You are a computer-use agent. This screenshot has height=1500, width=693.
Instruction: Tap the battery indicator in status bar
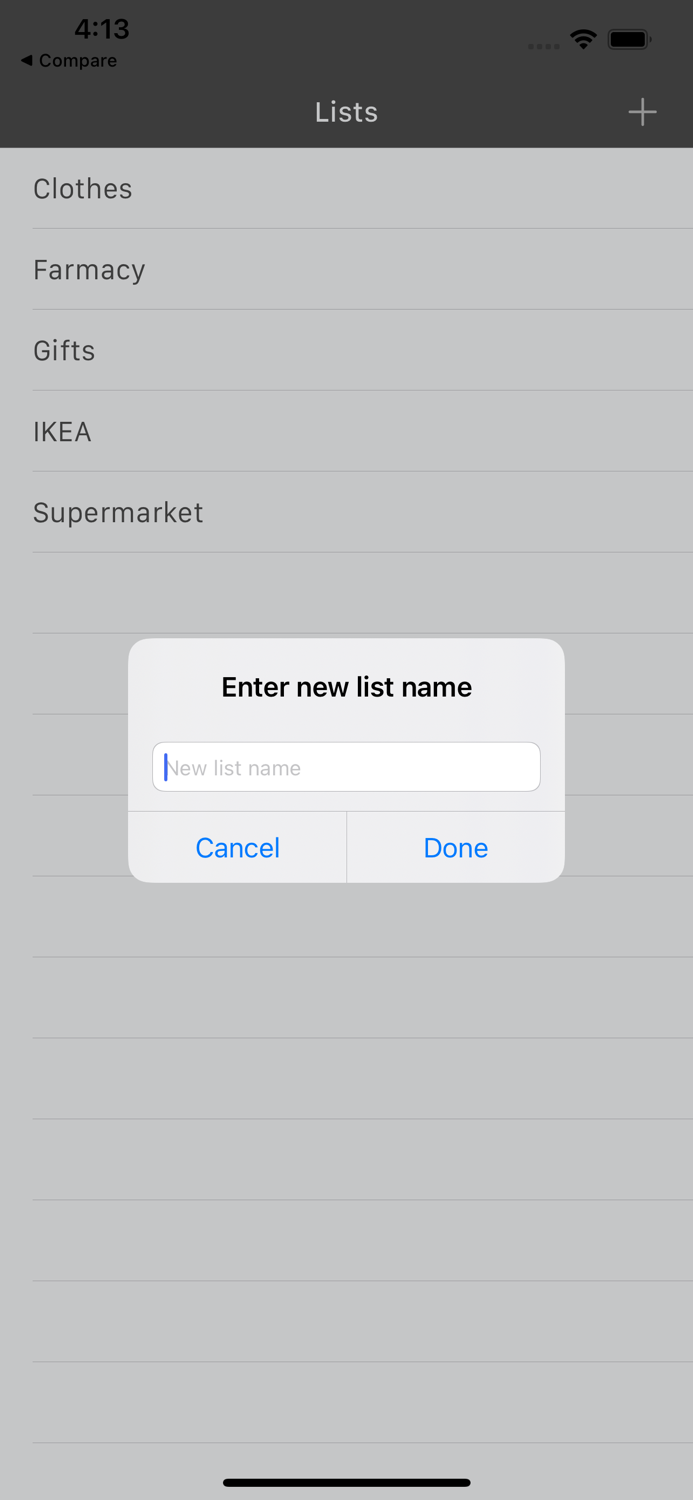(630, 39)
